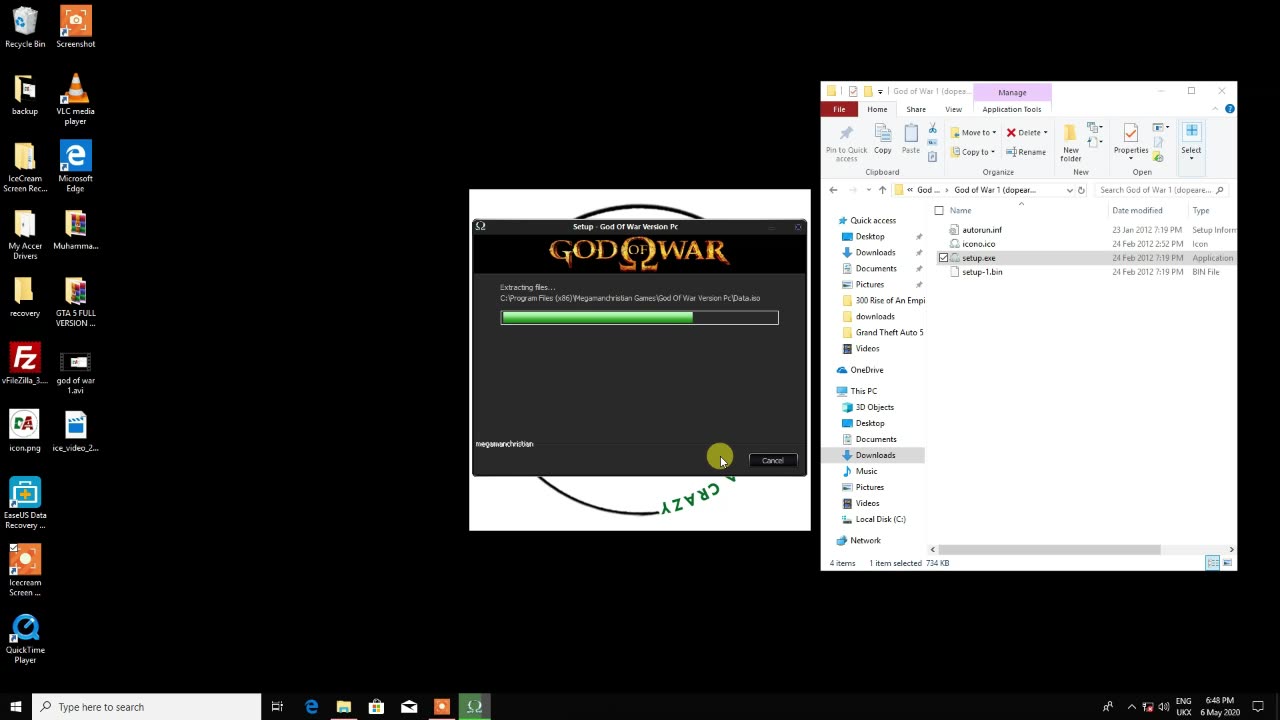The height and width of the screenshot is (720, 1280).
Task: Click Rename in Organize group
Action: pyautogui.click(x=1025, y=152)
